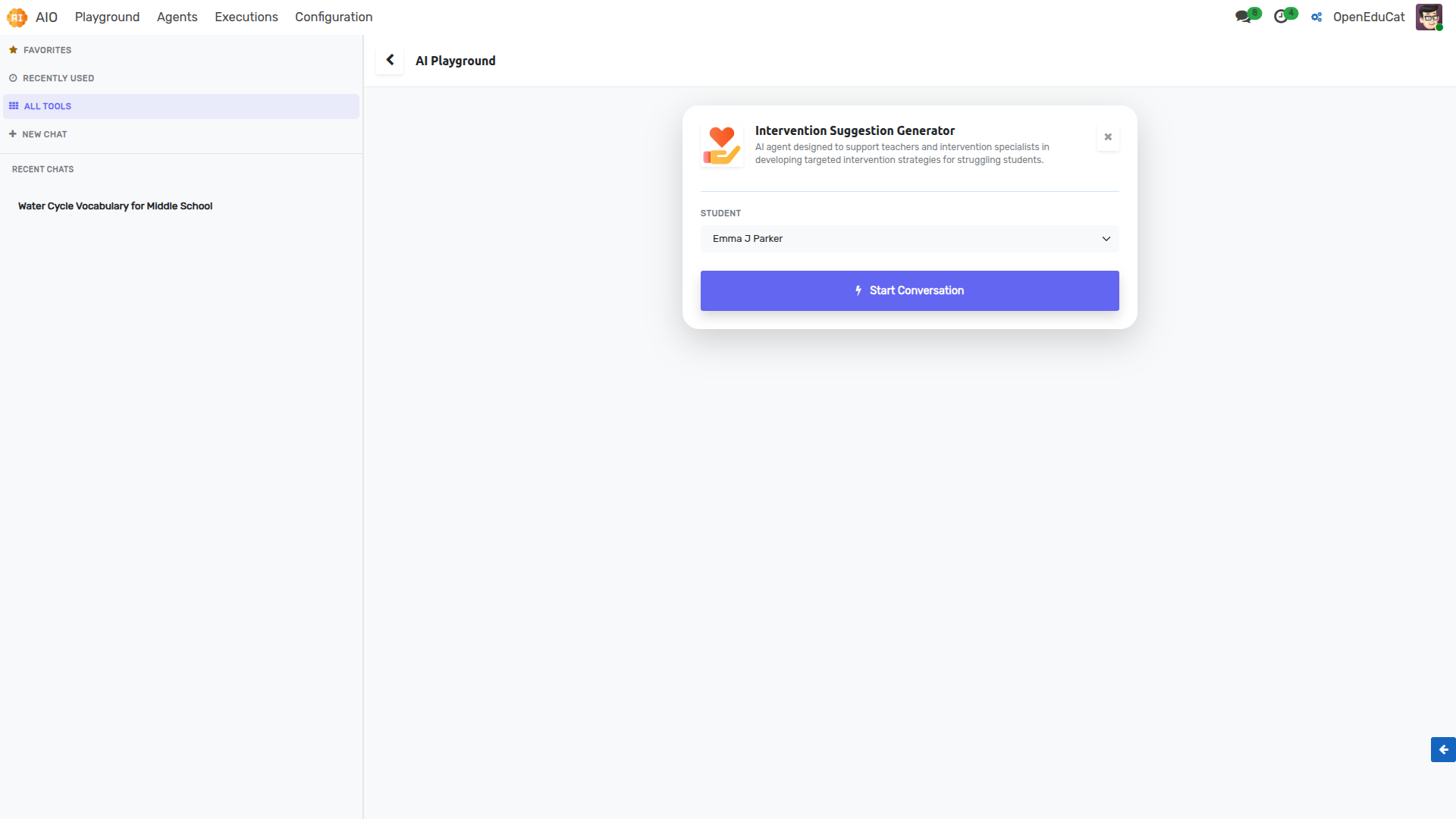This screenshot has height=819, width=1456.
Task: Click the Start Conversation button
Action: tap(909, 290)
